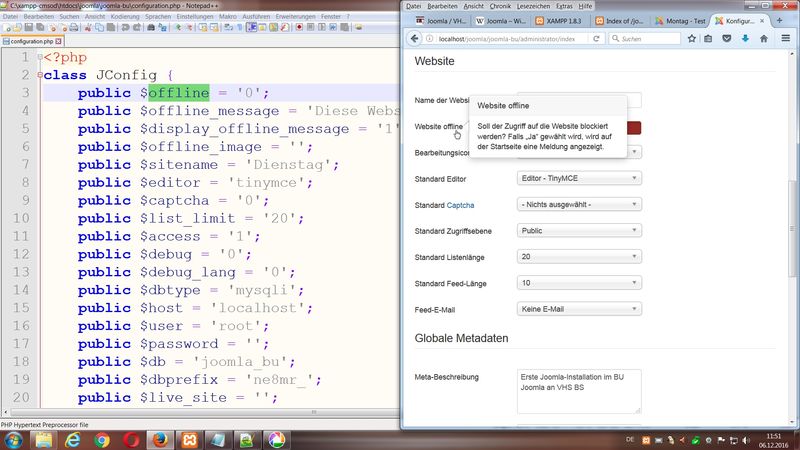Bookmark this page with the star icon
Screen dimensions: 800x450
click(x=690, y=39)
